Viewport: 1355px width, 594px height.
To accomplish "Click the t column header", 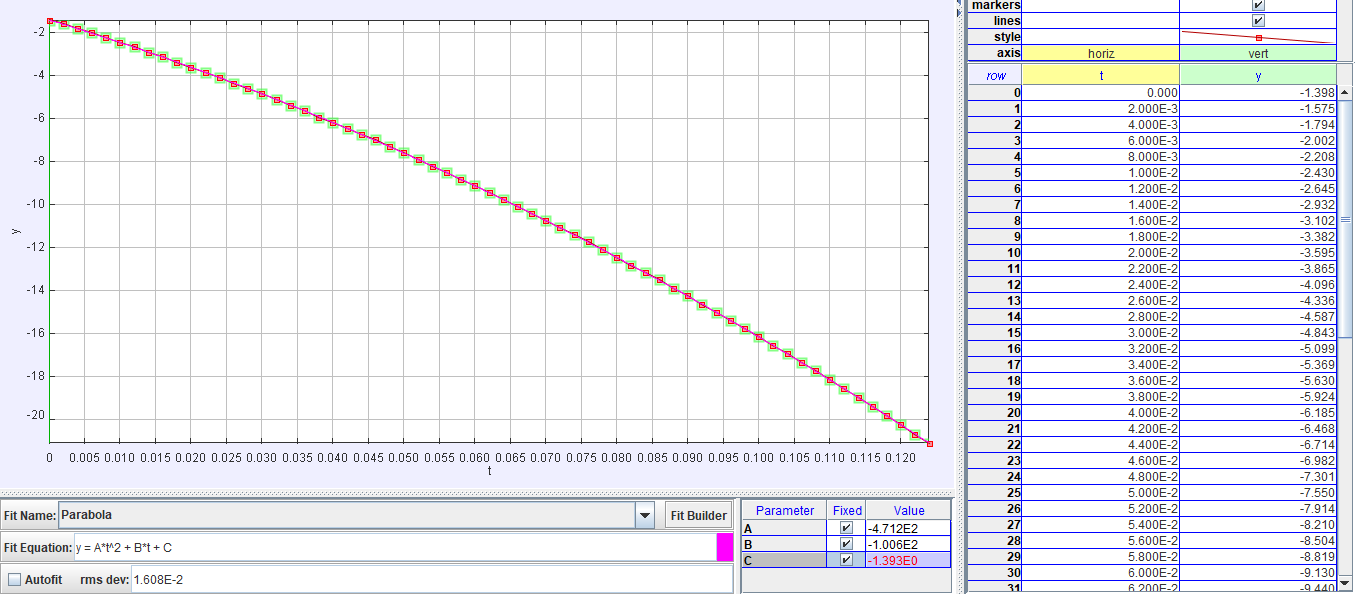I will pyautogui.click(x=1101, y=75).
